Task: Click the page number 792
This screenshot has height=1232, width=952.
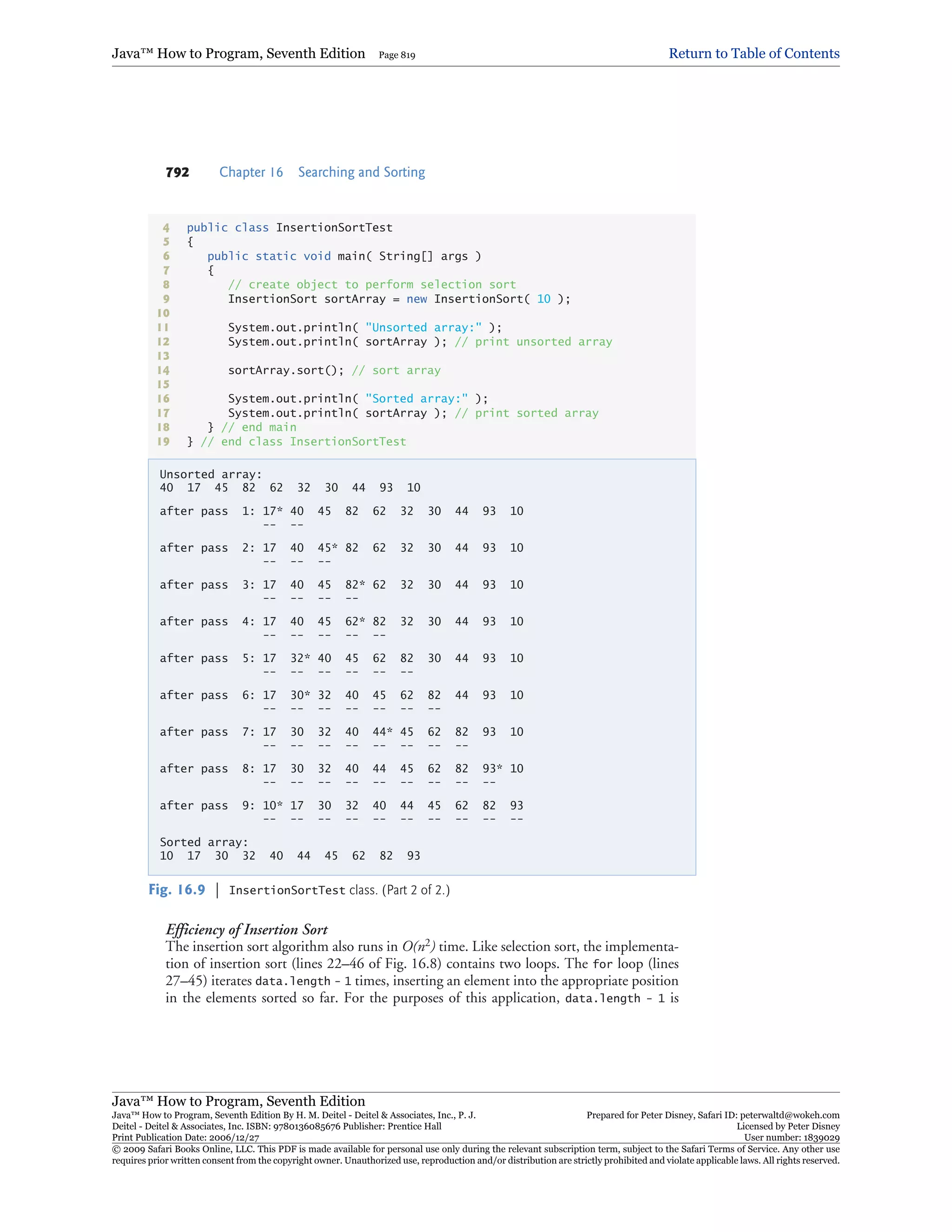Action: [x=177, y=172]
